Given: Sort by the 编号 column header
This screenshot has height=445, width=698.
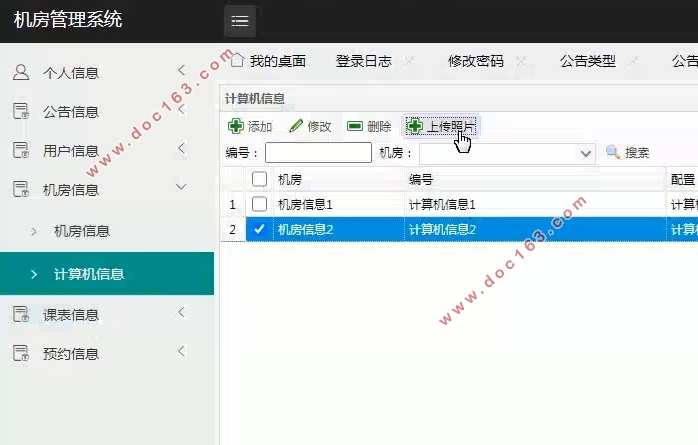Looking at the screenshot, I should [x=535, y=179].
